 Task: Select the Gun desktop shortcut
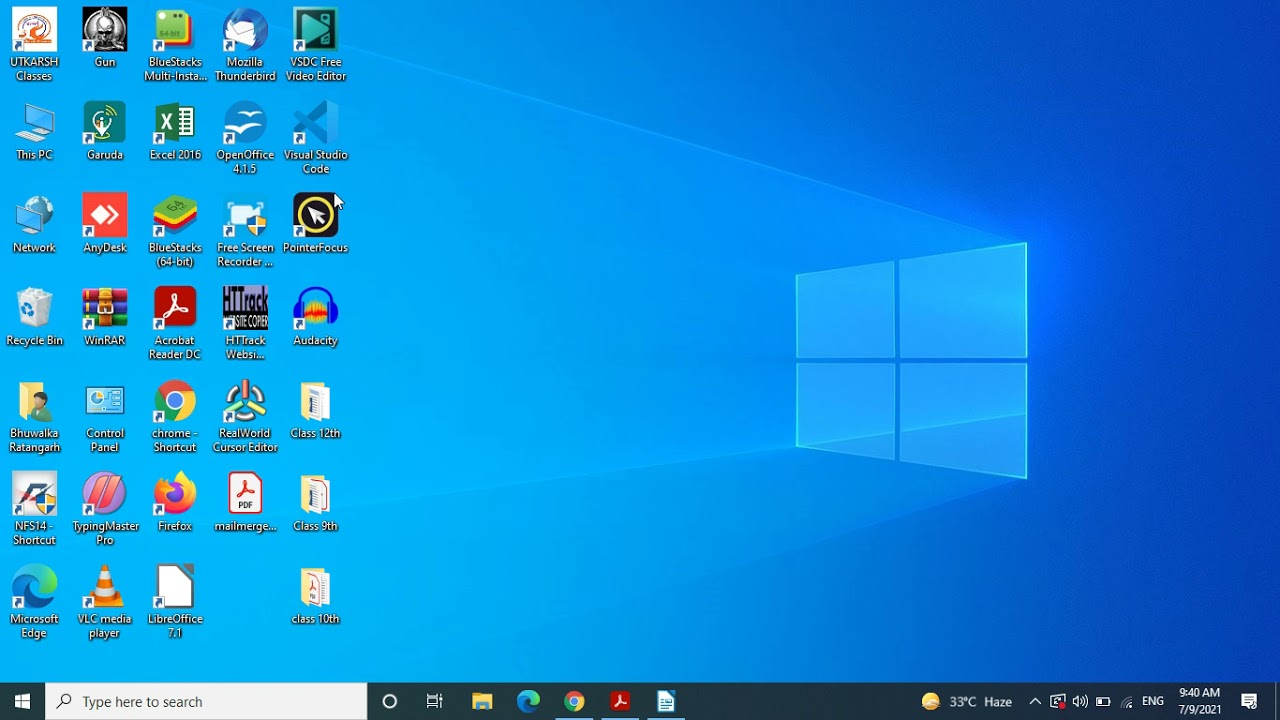105,38
